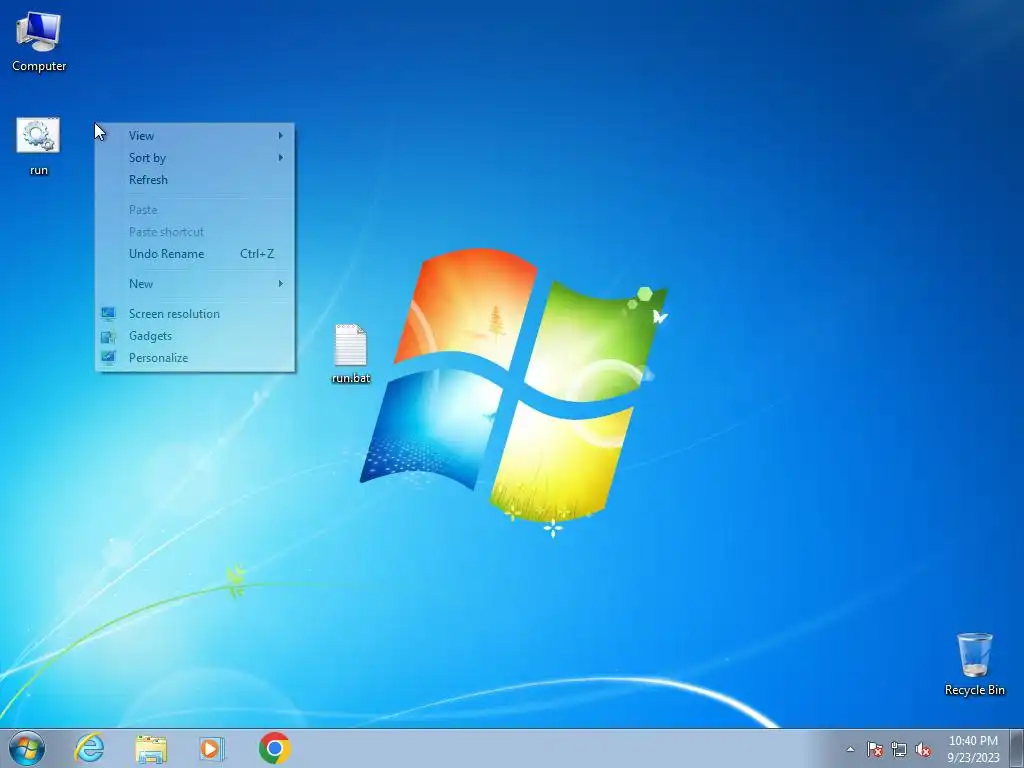
Task: Click the Show desktop strip
Action: pyautogui.click(x=1017, y=749)
